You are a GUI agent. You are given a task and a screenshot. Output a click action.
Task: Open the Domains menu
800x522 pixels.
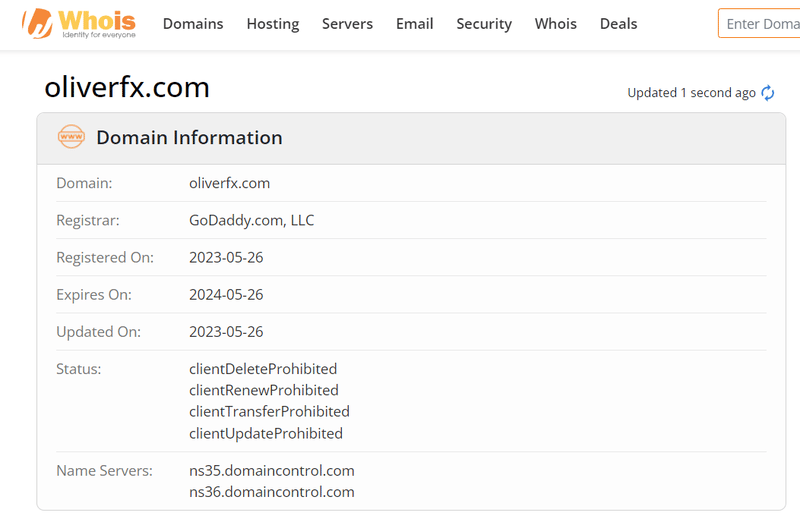coord(193,24)
